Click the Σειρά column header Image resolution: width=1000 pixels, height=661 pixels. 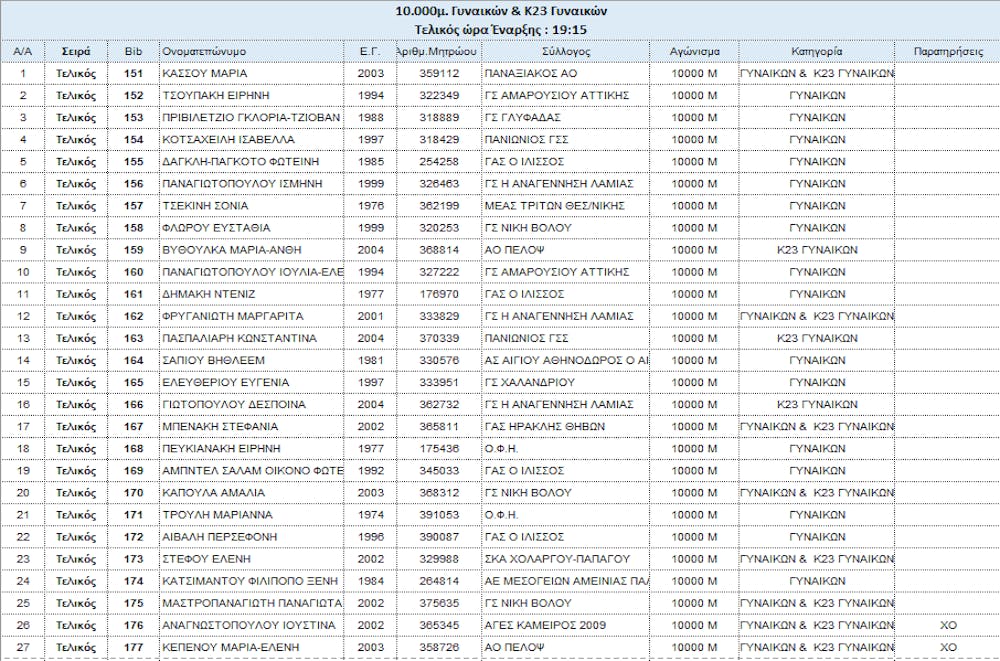coord(76,51)
